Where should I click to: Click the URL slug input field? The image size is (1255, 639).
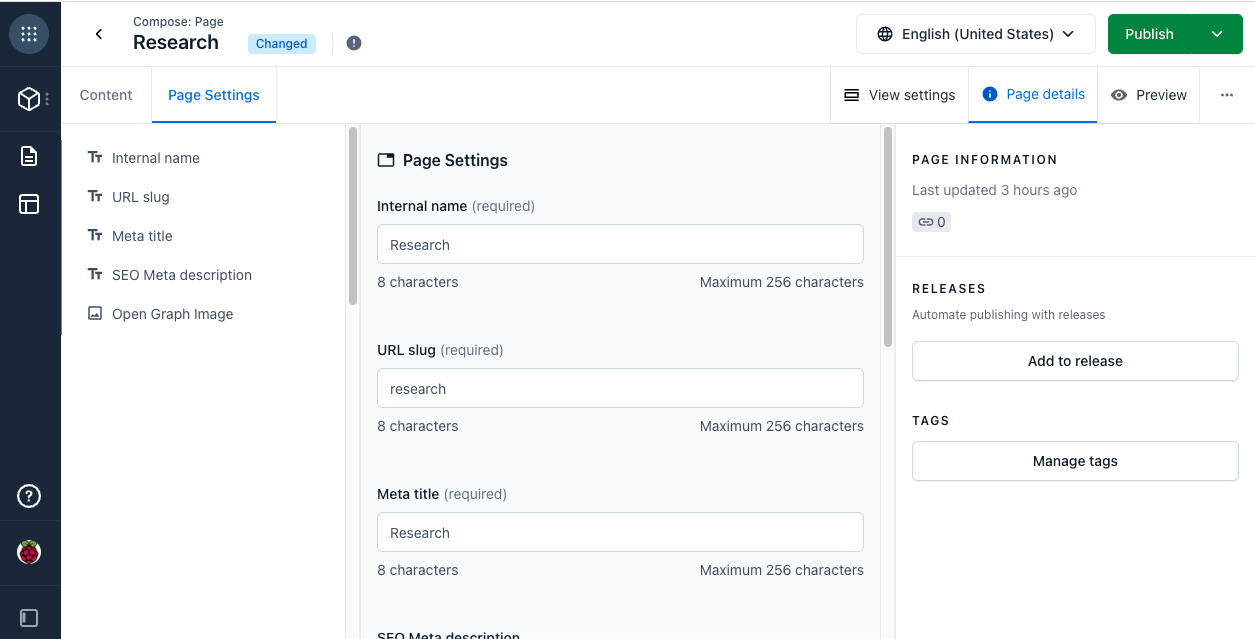(619, 388)
